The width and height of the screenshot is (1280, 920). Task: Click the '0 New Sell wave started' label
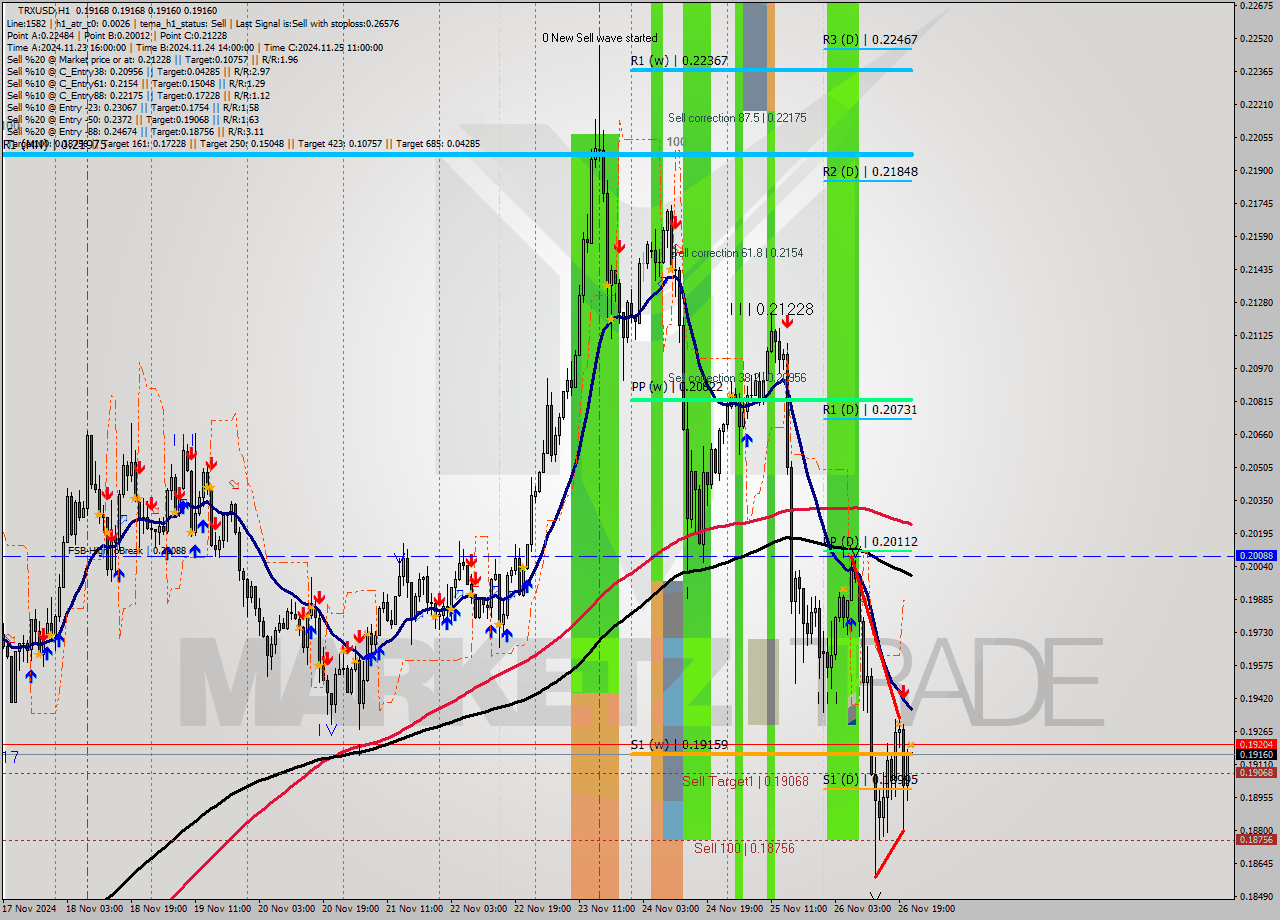(x=600, y=38)
